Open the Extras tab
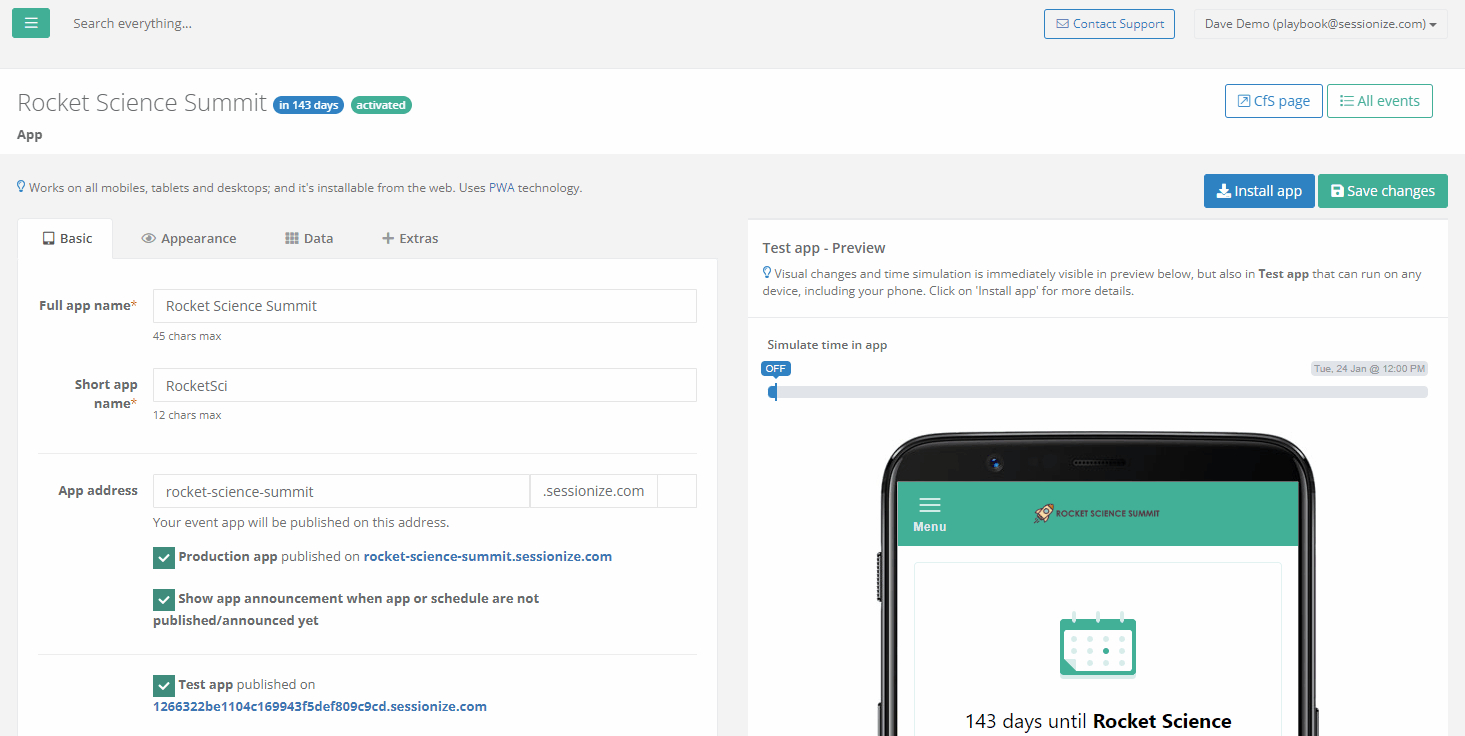This screenshot has width=1465, height=736. coord(410,238)
